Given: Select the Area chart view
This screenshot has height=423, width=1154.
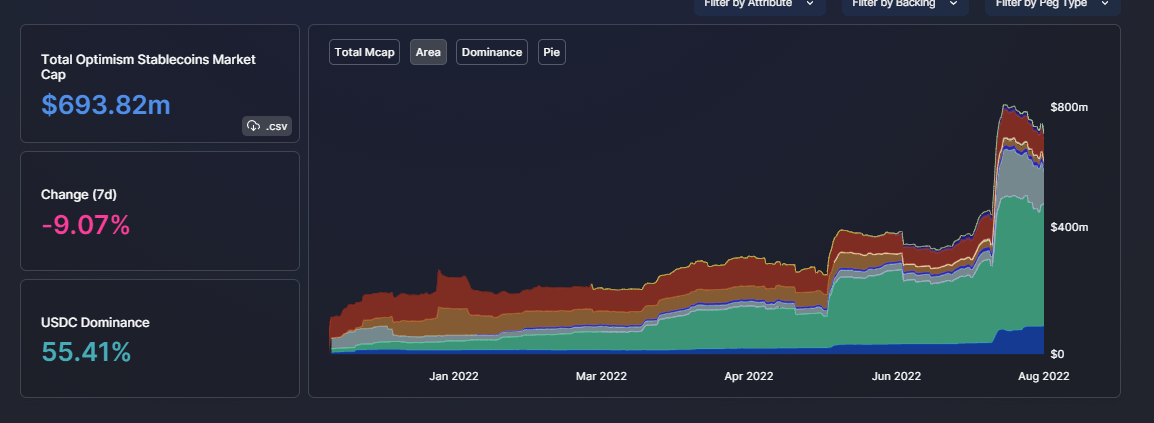Looking at the screenshot, I should point(428,52).
